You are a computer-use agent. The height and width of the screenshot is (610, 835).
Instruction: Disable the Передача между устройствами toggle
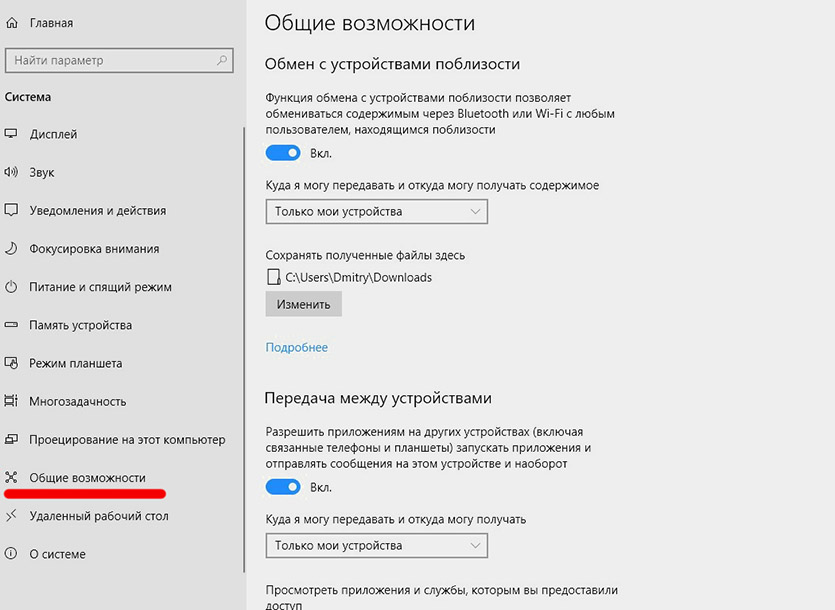pyautogui.click(x=283, y=487)
